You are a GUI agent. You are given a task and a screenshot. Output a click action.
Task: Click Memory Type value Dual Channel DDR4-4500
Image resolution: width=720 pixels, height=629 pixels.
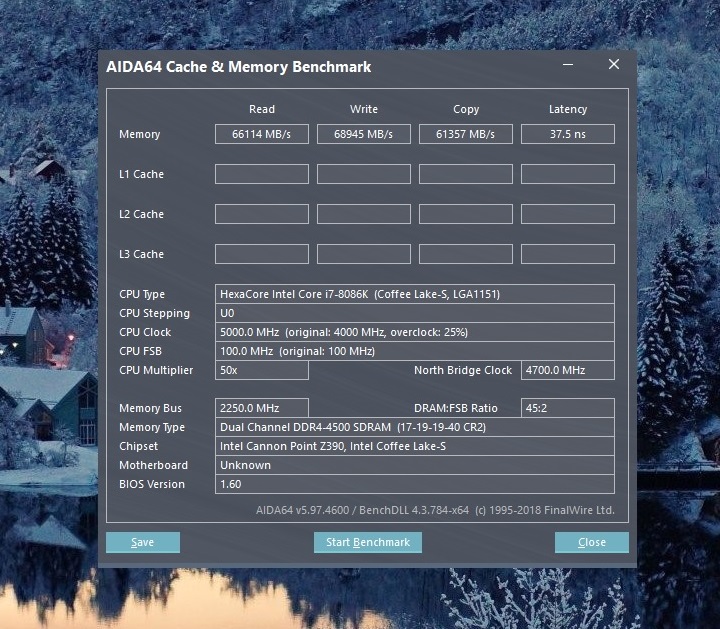pyautogui.click(x=415, y=427)
